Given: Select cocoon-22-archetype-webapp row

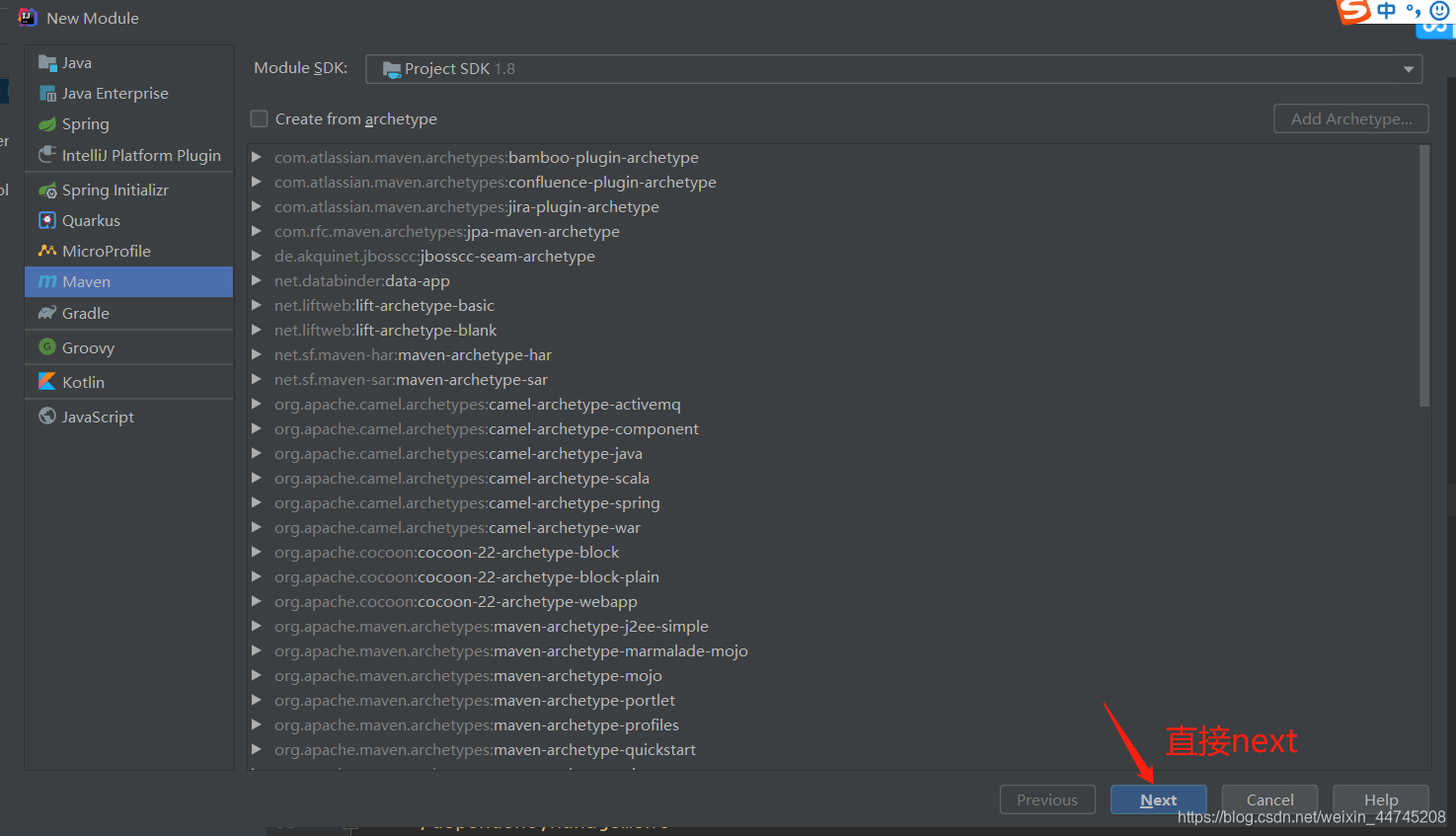Looking at the screenshot, I should (x=834, y=601).
